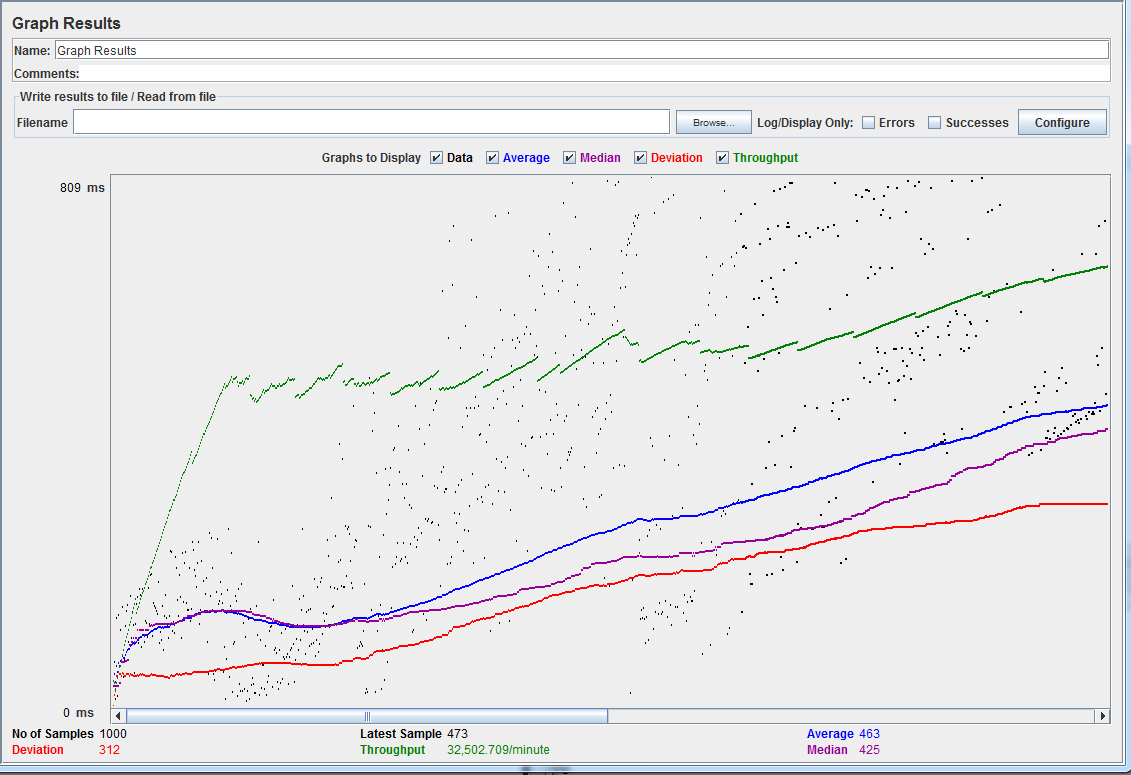Click the Throughput value 32,502.709/minute
The height and width of the screenshot is (775, 1131).
498,750
